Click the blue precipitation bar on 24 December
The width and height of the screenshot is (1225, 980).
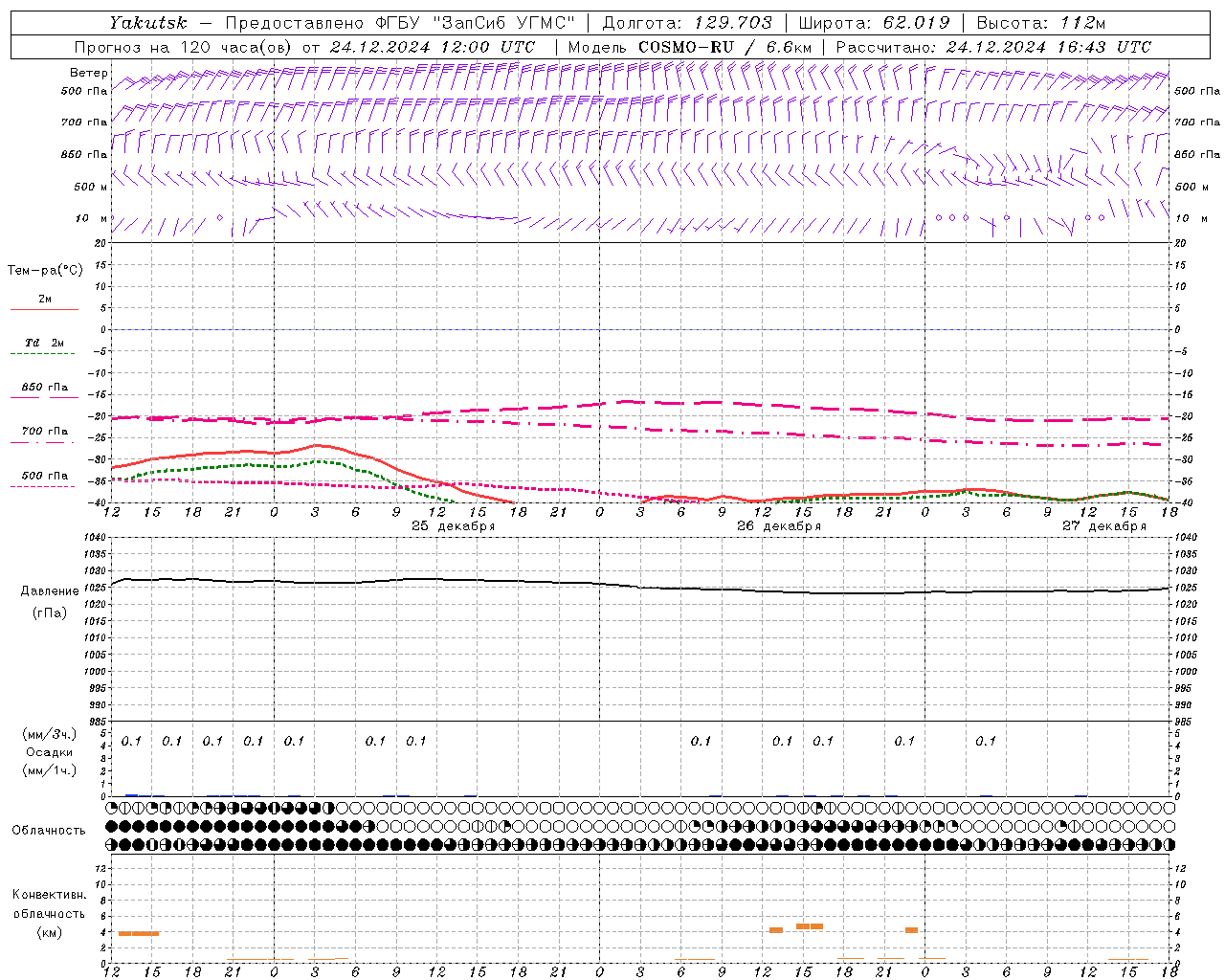click(x=131, y=794)
